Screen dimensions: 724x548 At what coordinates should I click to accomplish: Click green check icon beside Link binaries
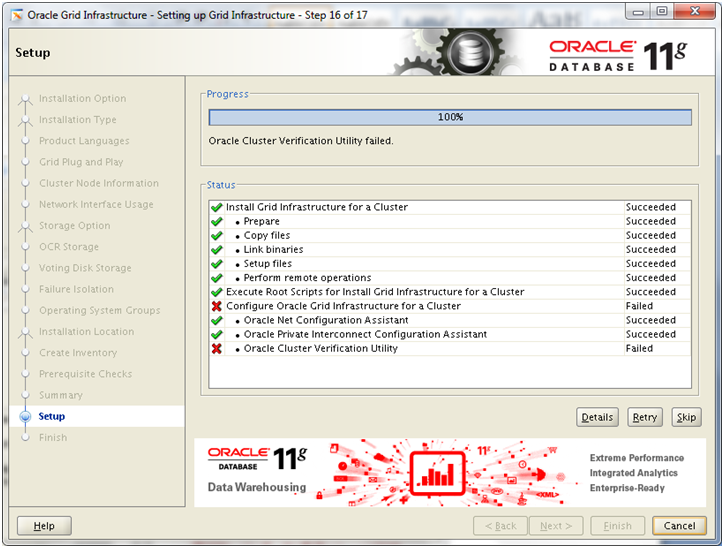point(217,250)
